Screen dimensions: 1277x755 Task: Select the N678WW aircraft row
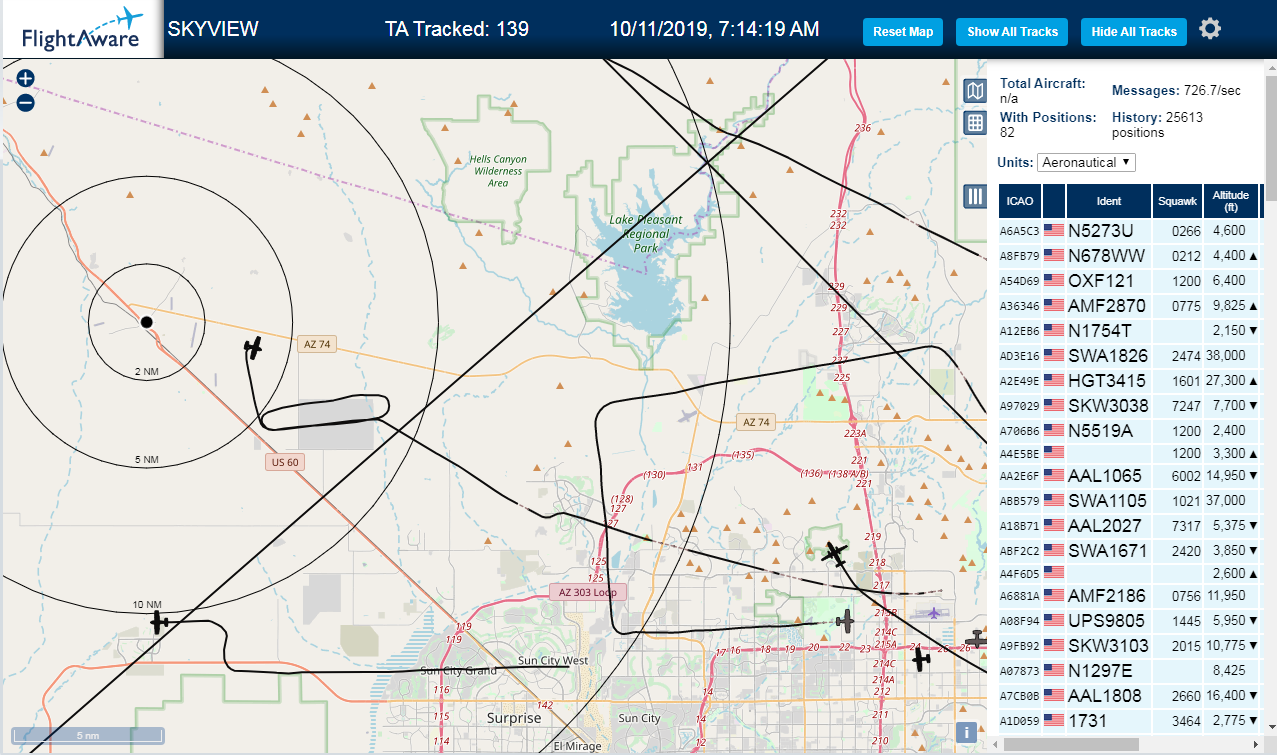pyautogui.click(x=1130, y=255)
